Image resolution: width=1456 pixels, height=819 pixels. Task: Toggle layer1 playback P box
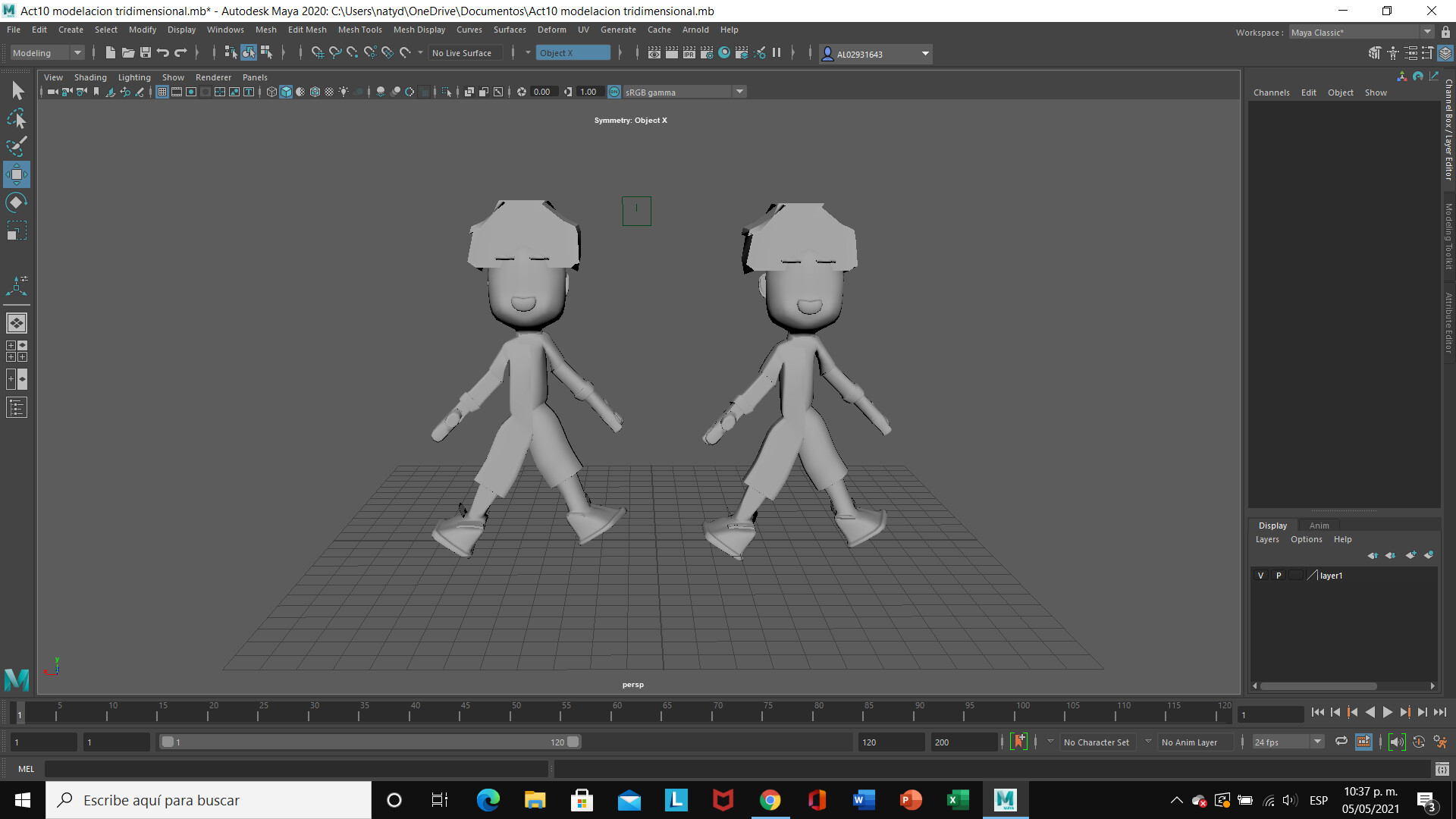[x=1279, y=576]
